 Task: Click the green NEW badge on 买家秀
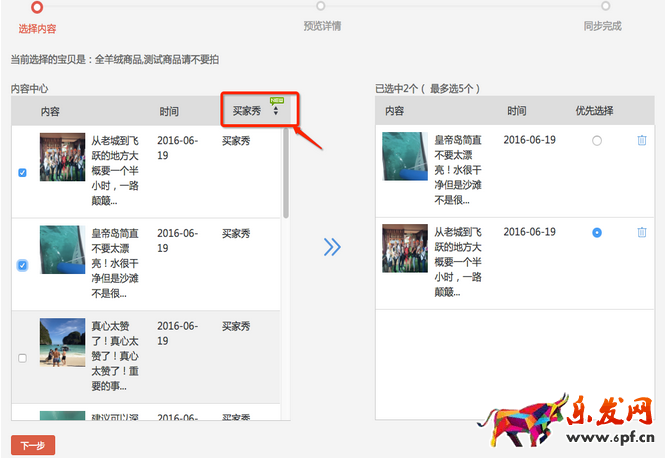click(277, 101)
